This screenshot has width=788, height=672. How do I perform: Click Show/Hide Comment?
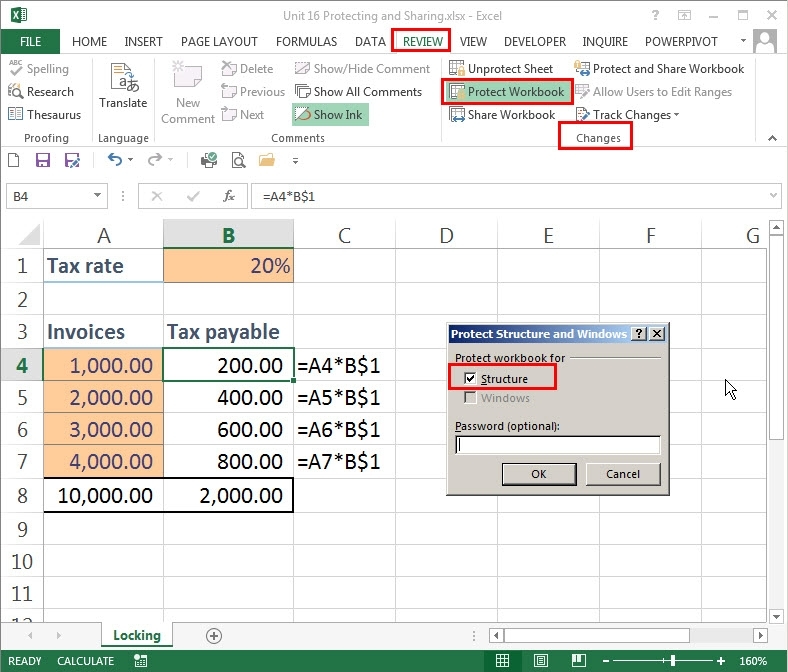[362, 69]
